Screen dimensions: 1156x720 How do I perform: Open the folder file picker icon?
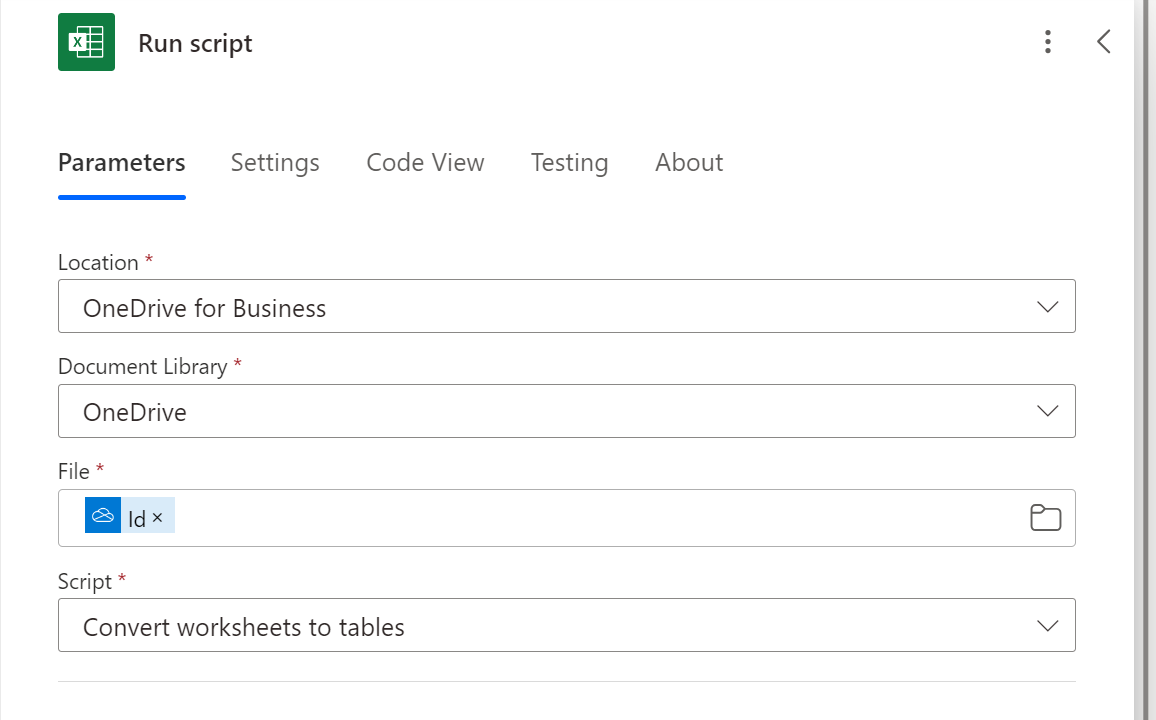pyautogui.click(x=1045, y=518)
